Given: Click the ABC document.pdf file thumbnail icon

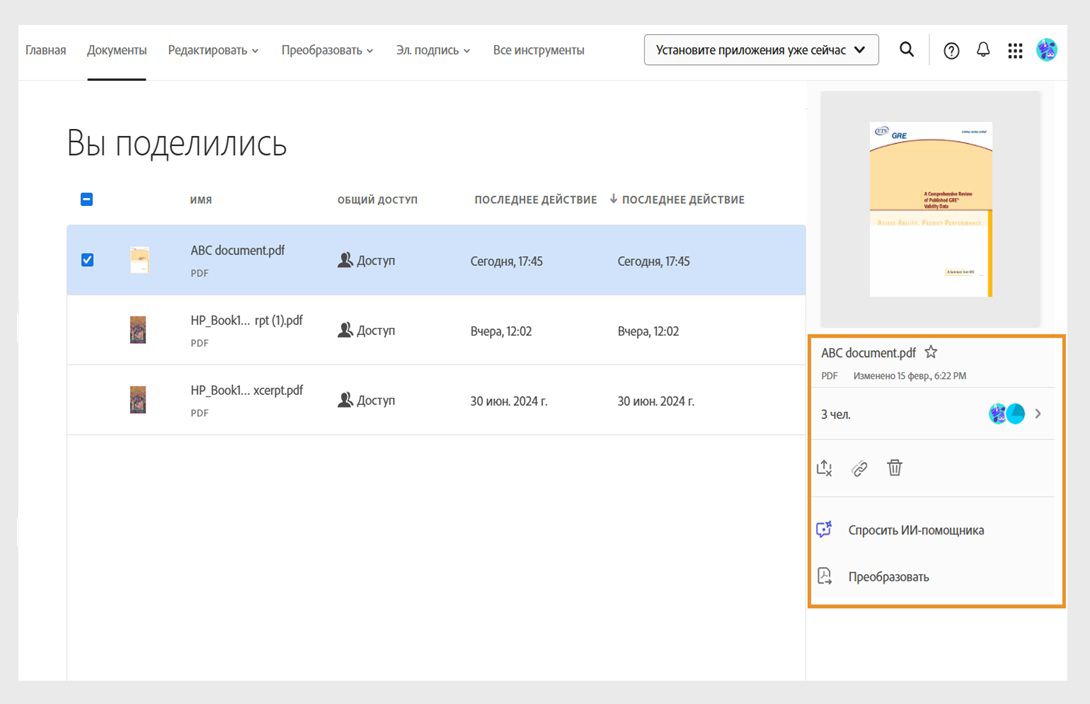Looking at the screenshot, I should point(140,260).
